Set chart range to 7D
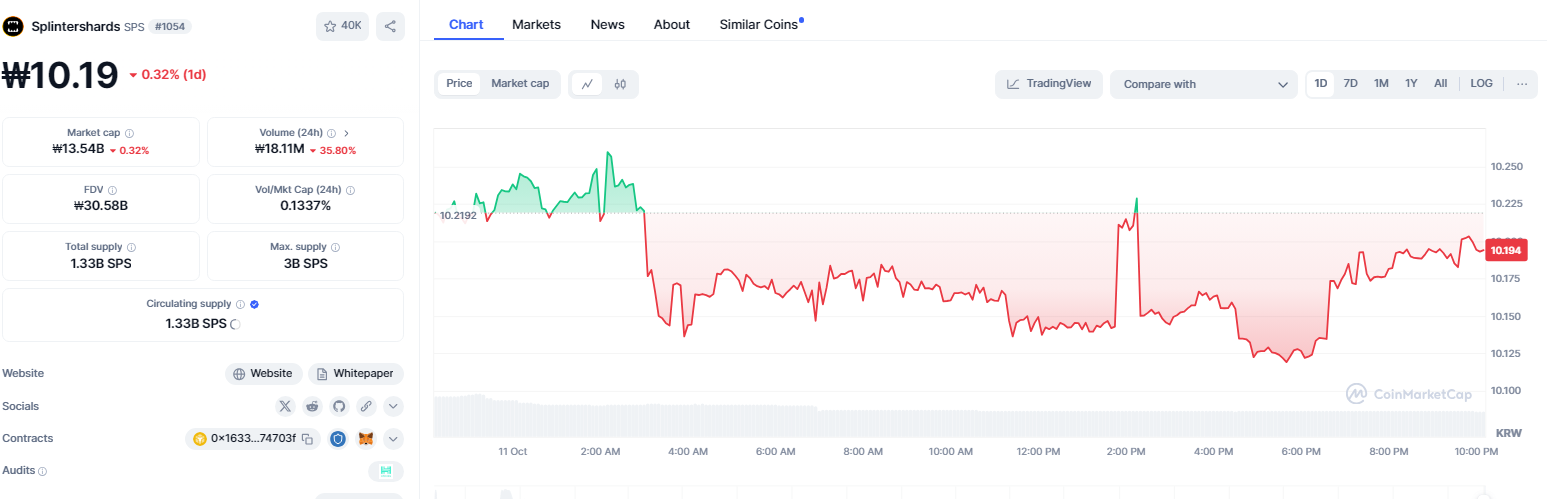The width and height of the screenshot is (1547, 499). click(1350, 84)
